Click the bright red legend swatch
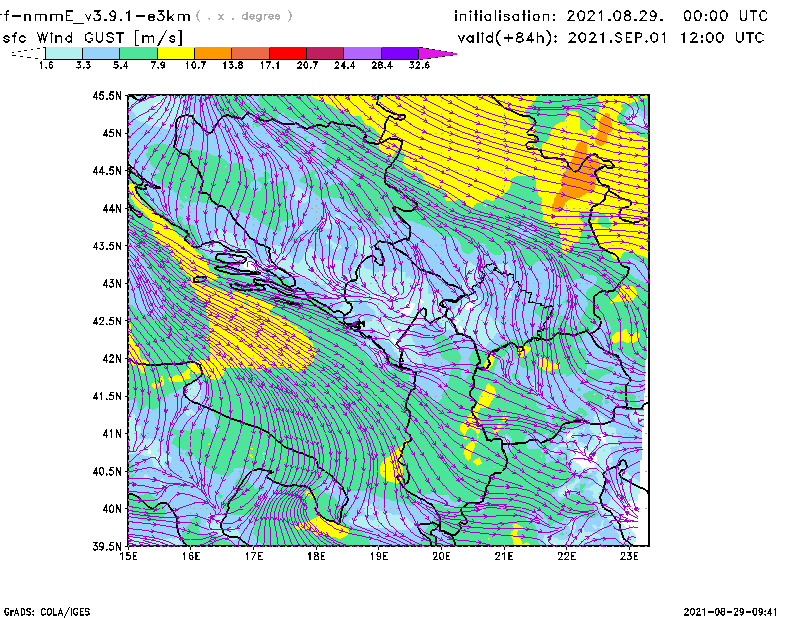Image resolution: width=800 pixels, height=618 pixels. point(288,53)
